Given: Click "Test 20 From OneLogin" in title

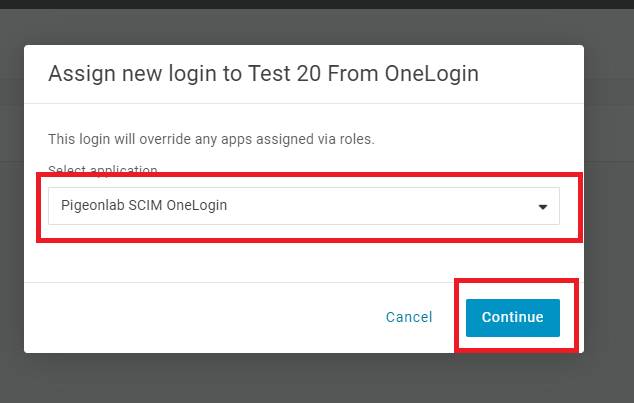Looking at the screenshot, I should [x=363, y=74].
